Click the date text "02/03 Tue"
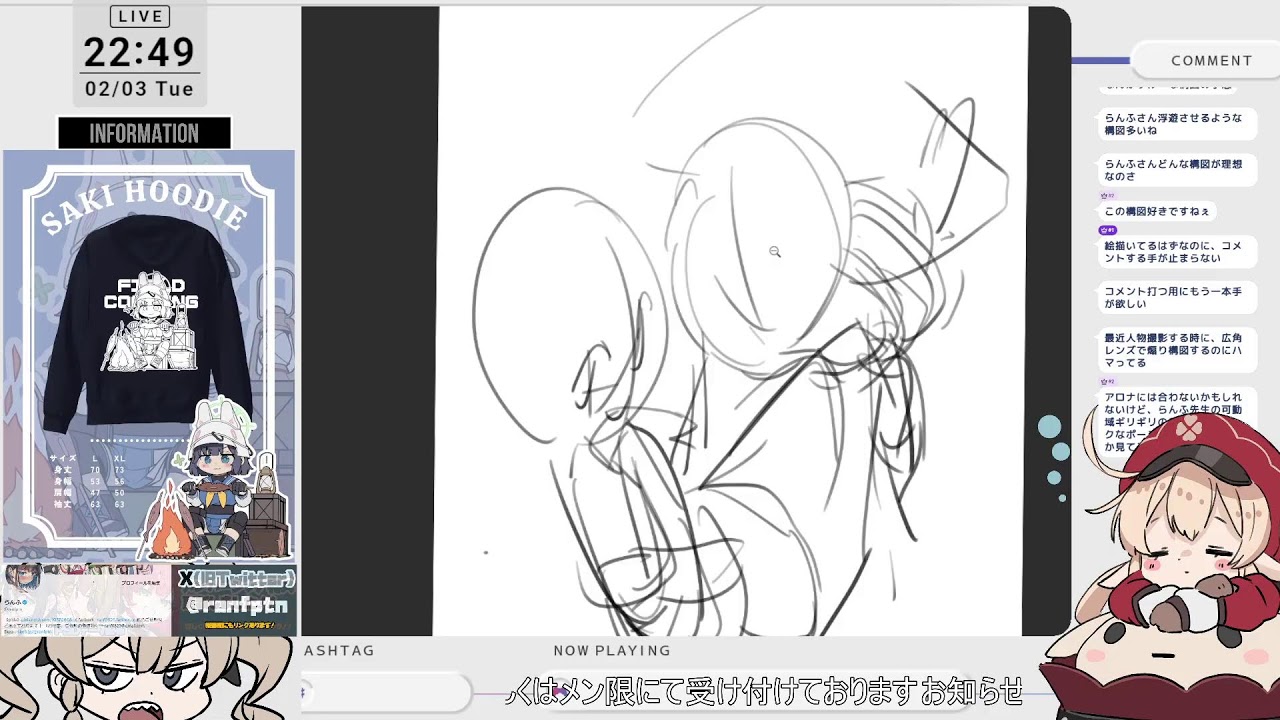This screenshot has width=1280, height=720. (139, 89)
